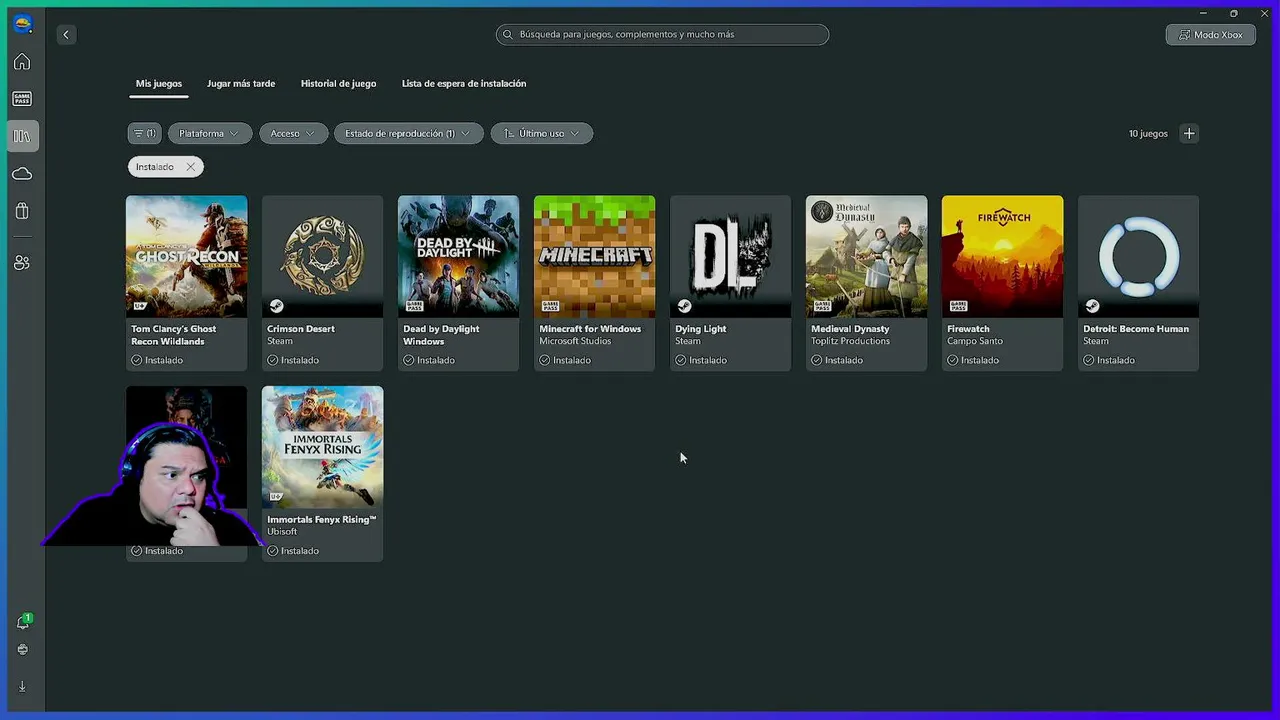
Task: Click the Ubisoft badge on Ghost Recon artwork
Action: (140, 306)
